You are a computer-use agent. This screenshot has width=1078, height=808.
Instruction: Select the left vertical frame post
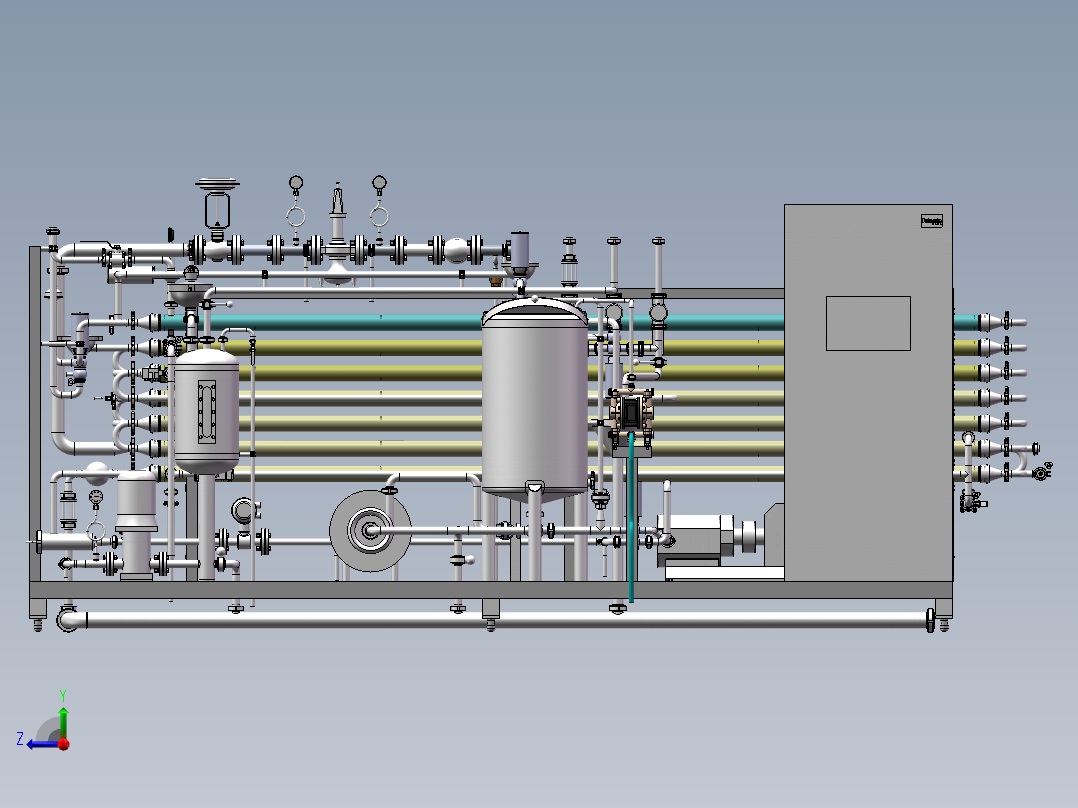(x=35, y=414)
